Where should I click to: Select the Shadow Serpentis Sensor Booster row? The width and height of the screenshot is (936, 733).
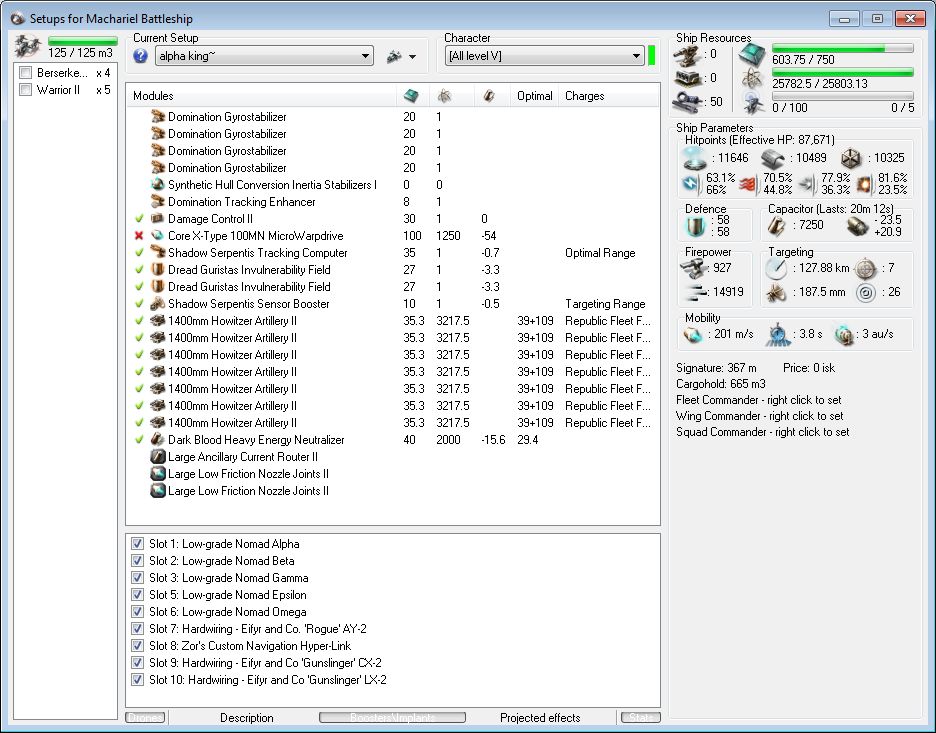393,304
